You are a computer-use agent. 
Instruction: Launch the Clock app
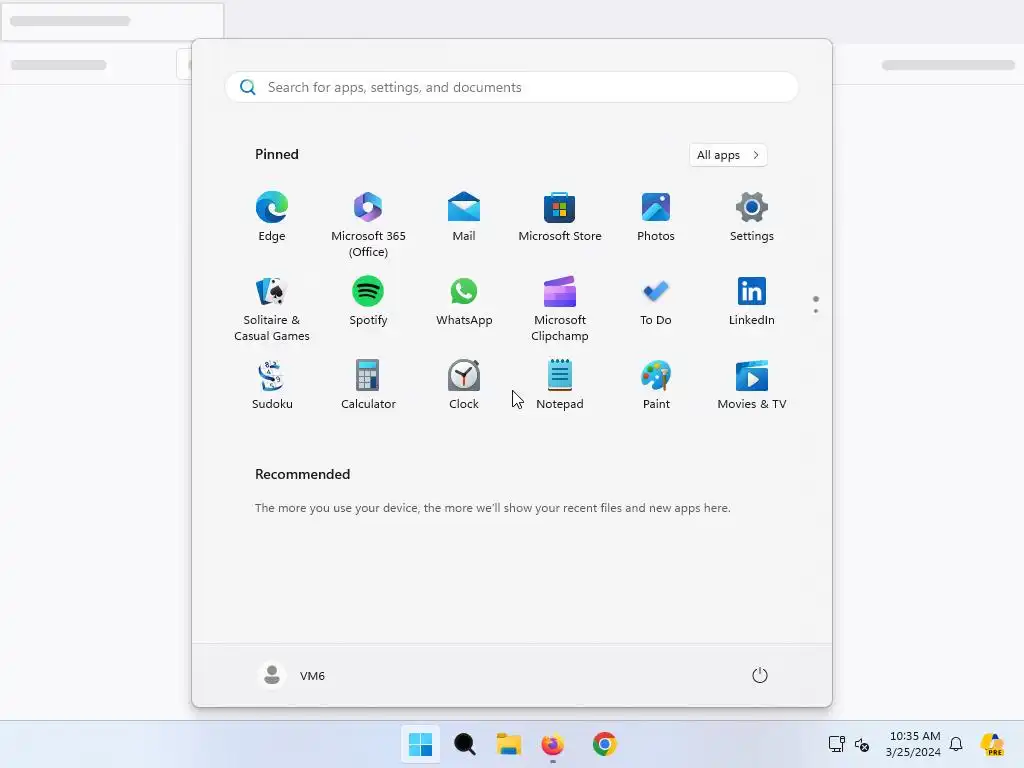coord(464,385)
